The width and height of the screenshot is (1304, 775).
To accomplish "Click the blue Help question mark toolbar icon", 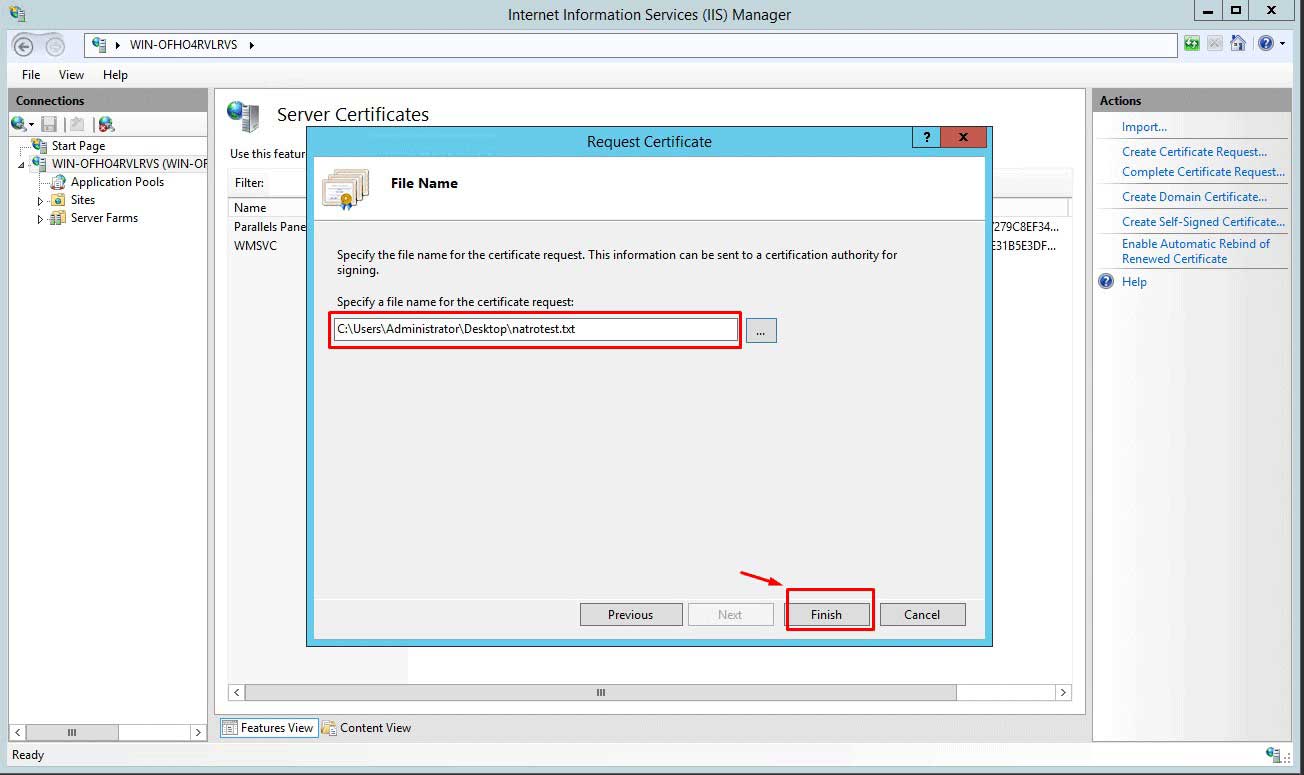I will pos(1265,44).
